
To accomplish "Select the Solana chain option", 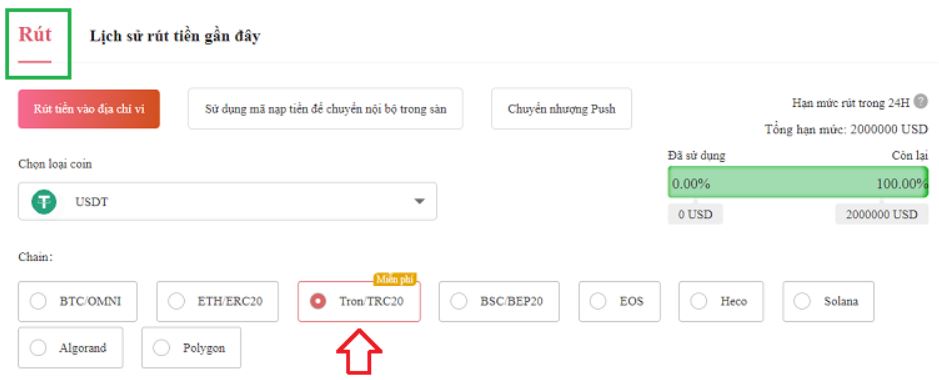I will click(828, 302).
